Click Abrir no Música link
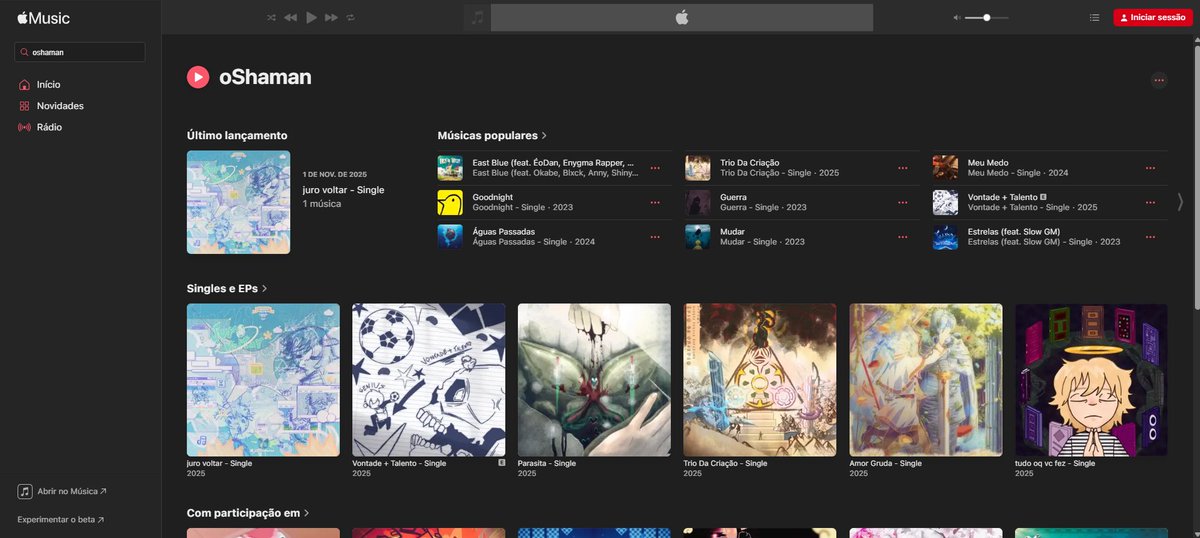 pyautogui.click(x=72, y=492)
